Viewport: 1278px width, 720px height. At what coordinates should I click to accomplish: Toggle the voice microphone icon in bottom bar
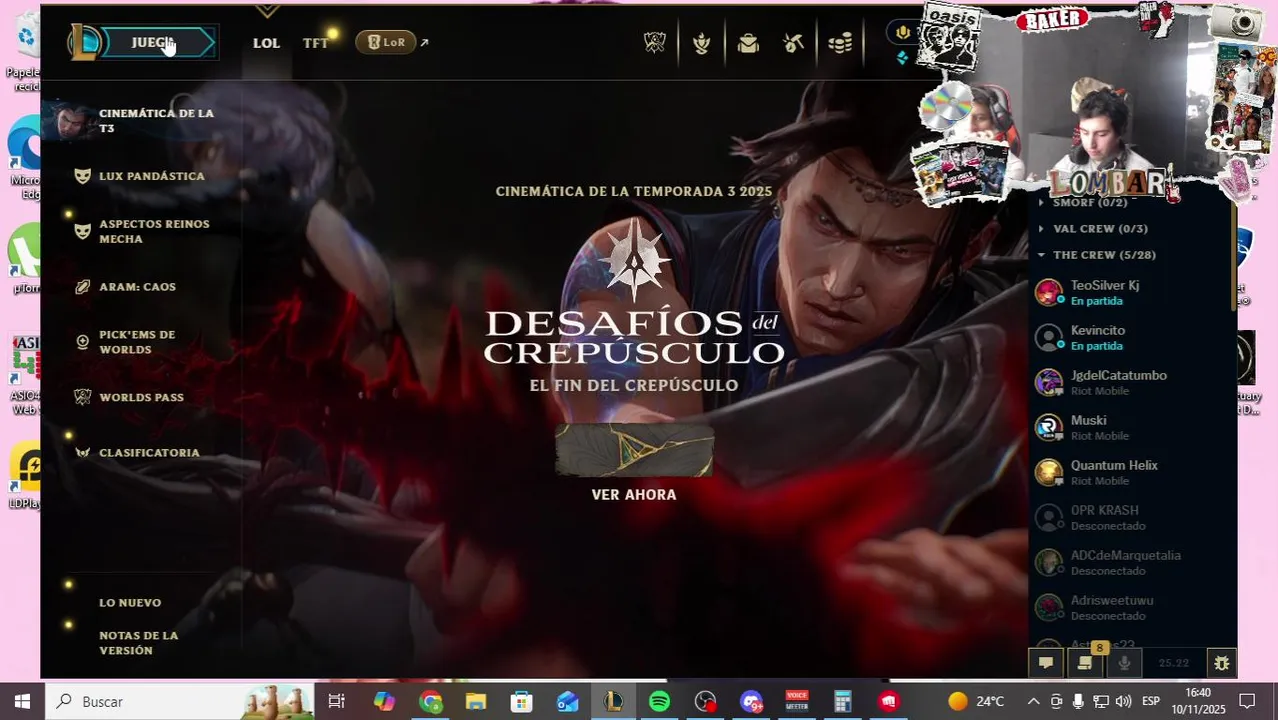1124,662
